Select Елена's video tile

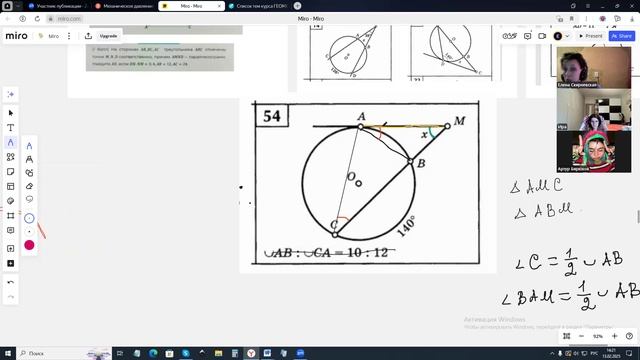593,67
